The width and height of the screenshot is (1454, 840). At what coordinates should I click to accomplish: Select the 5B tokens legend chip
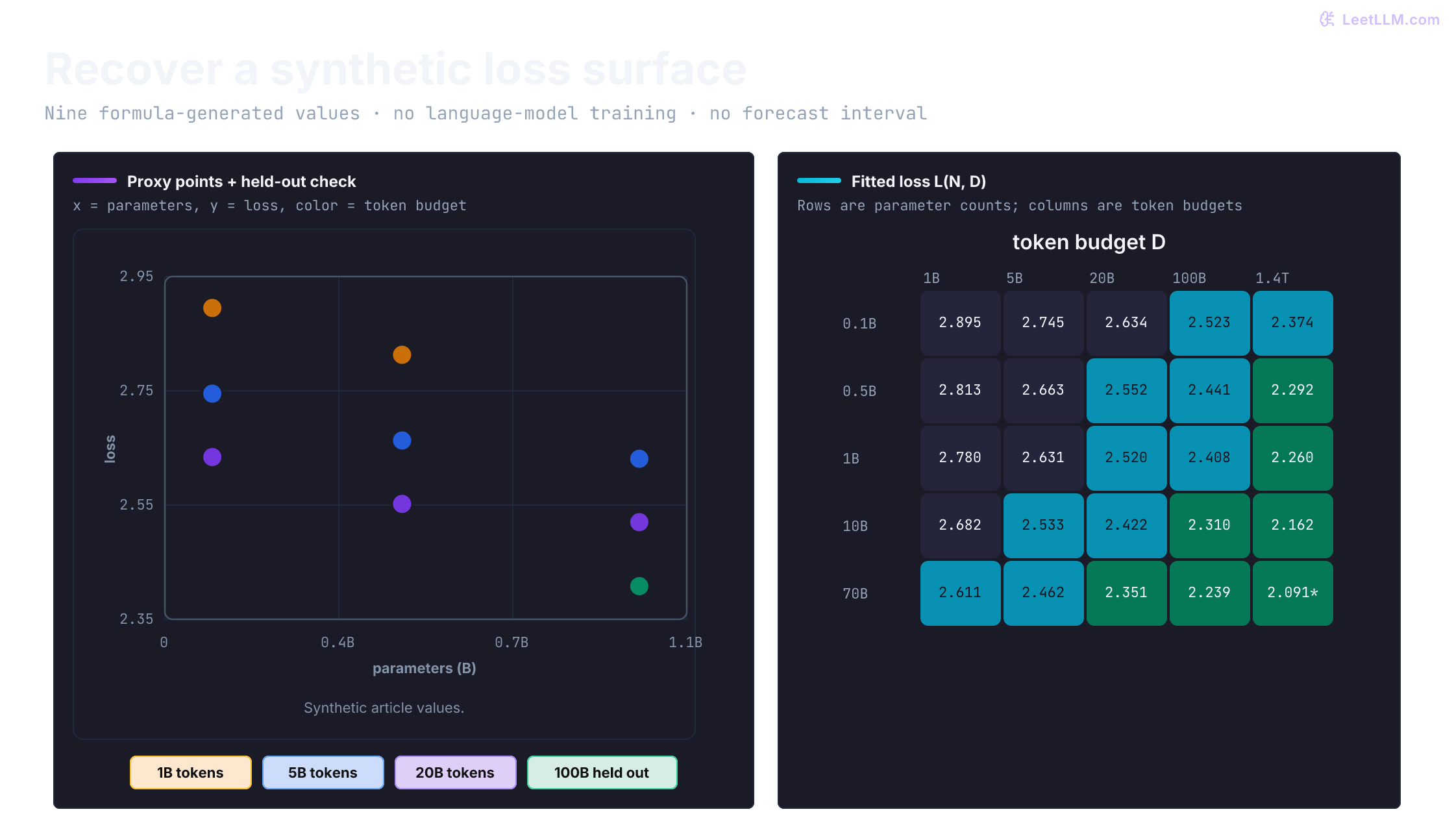pos(323,772)
